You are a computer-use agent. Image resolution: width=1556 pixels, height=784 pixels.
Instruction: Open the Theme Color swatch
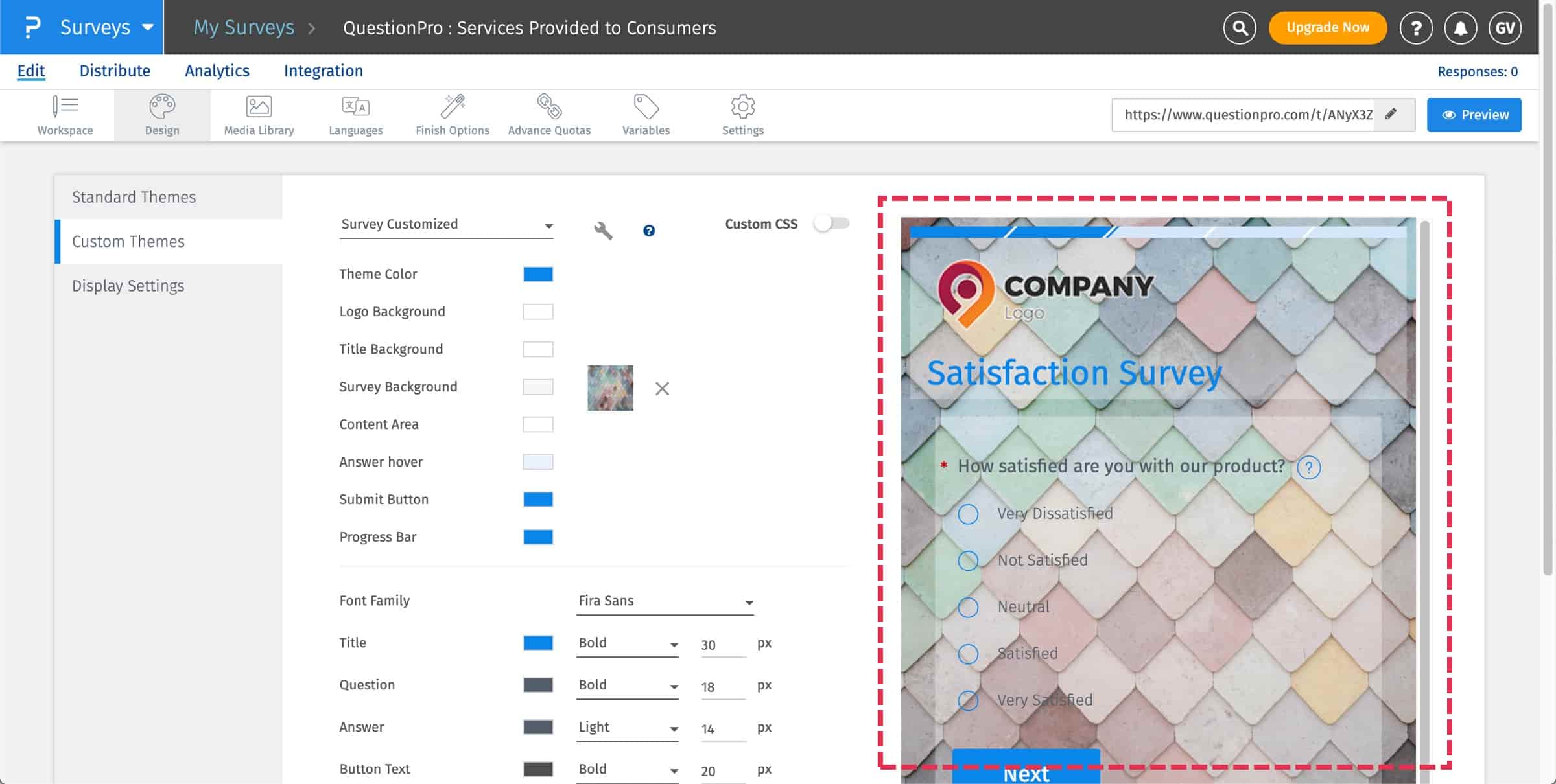tap(537, 274)
